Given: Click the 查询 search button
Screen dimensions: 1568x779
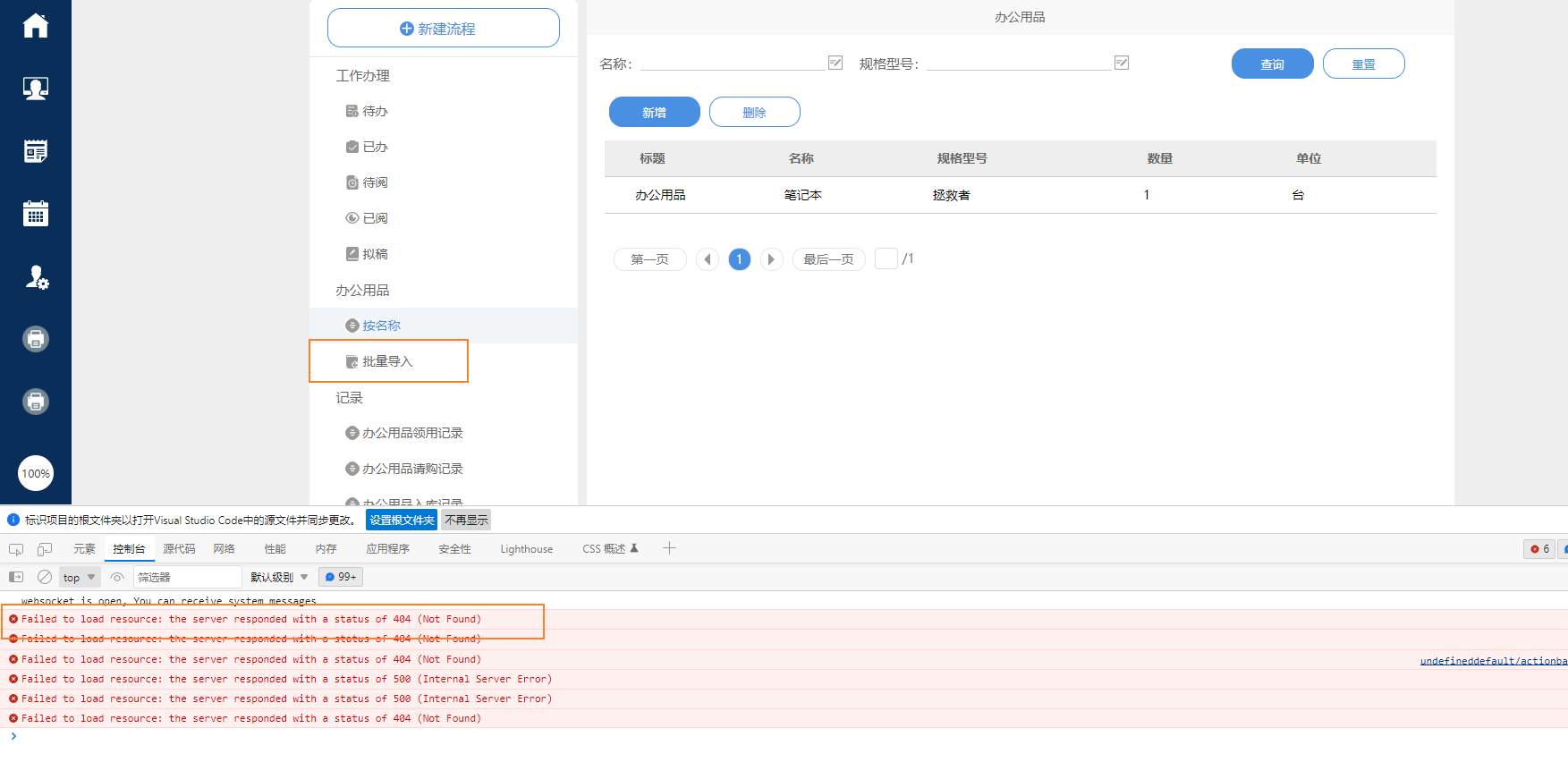Looking at the screenshot, I should point(1272,64).
